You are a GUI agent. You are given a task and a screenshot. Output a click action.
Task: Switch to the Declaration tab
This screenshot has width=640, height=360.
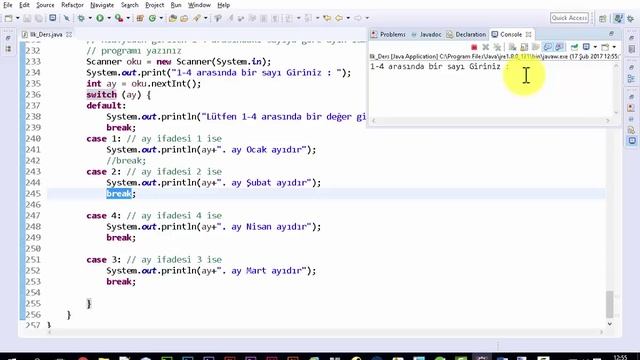coord(466,34)
